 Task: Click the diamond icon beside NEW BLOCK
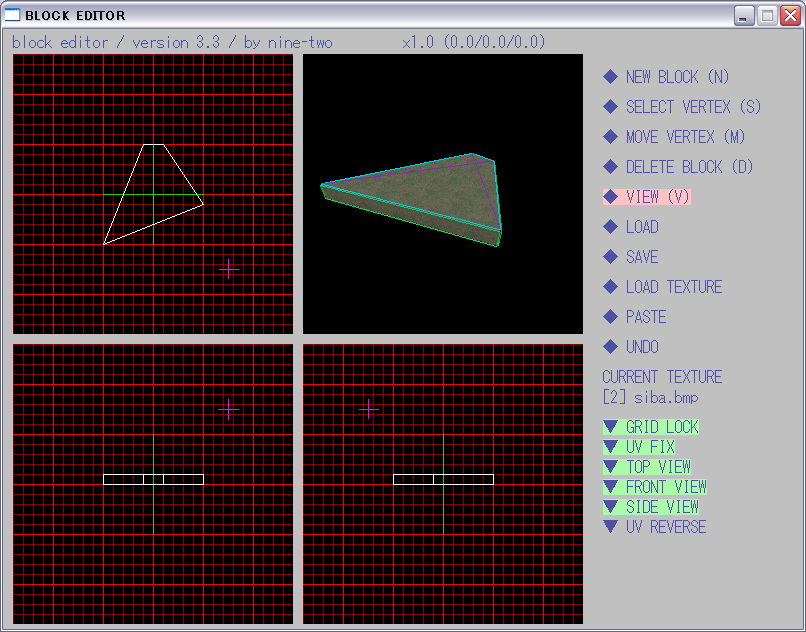[x=610, y=77]
